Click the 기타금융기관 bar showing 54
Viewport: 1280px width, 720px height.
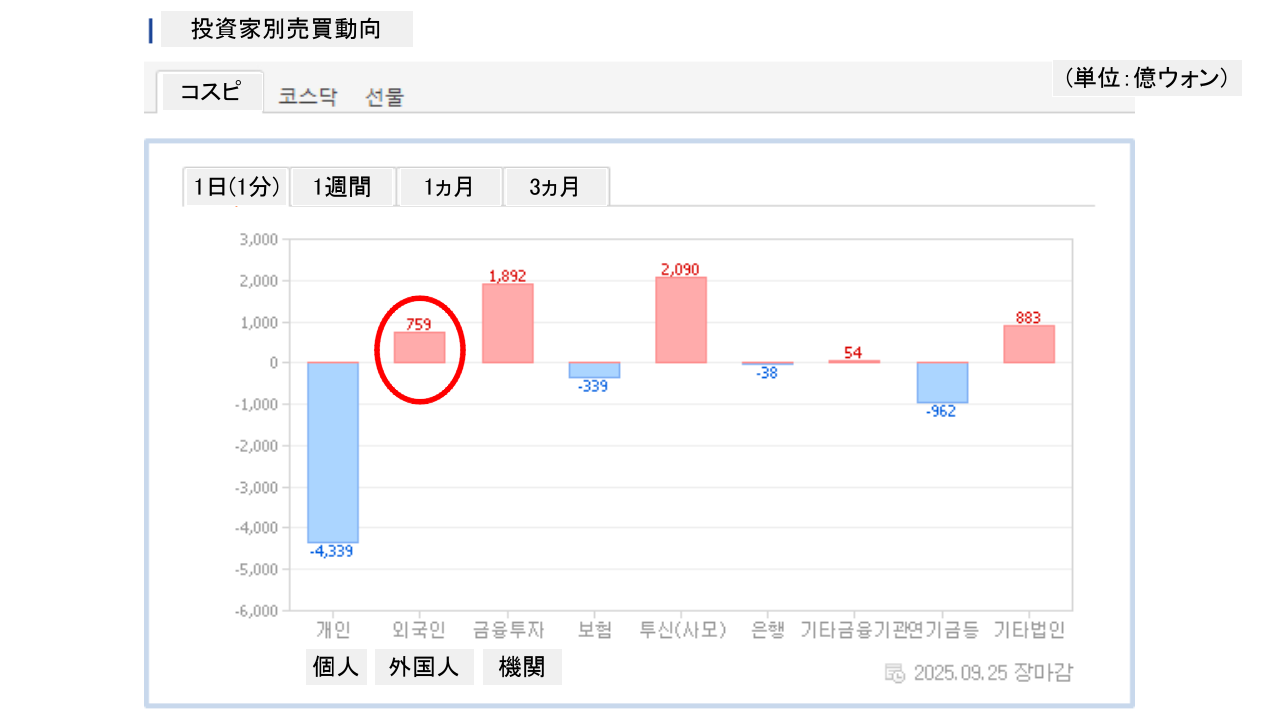pyautogui.click(x=854, y=361)
